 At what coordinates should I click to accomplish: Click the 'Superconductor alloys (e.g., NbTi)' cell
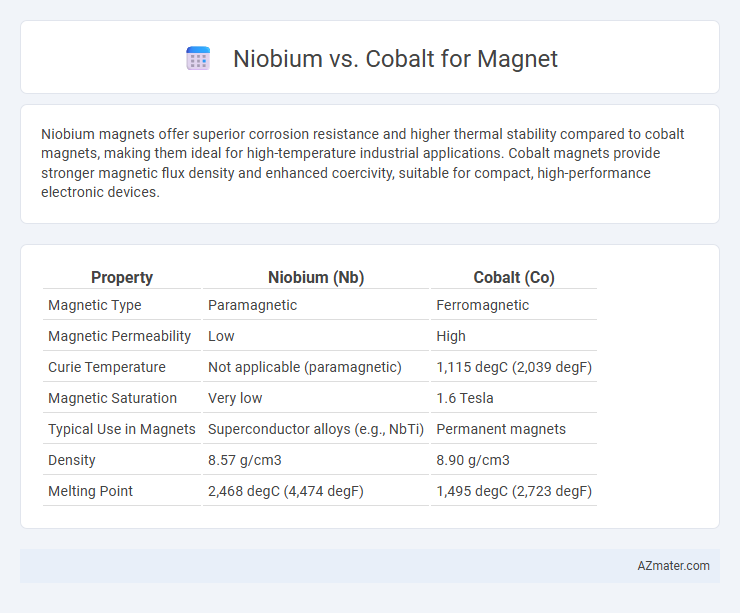click(316, 429)
